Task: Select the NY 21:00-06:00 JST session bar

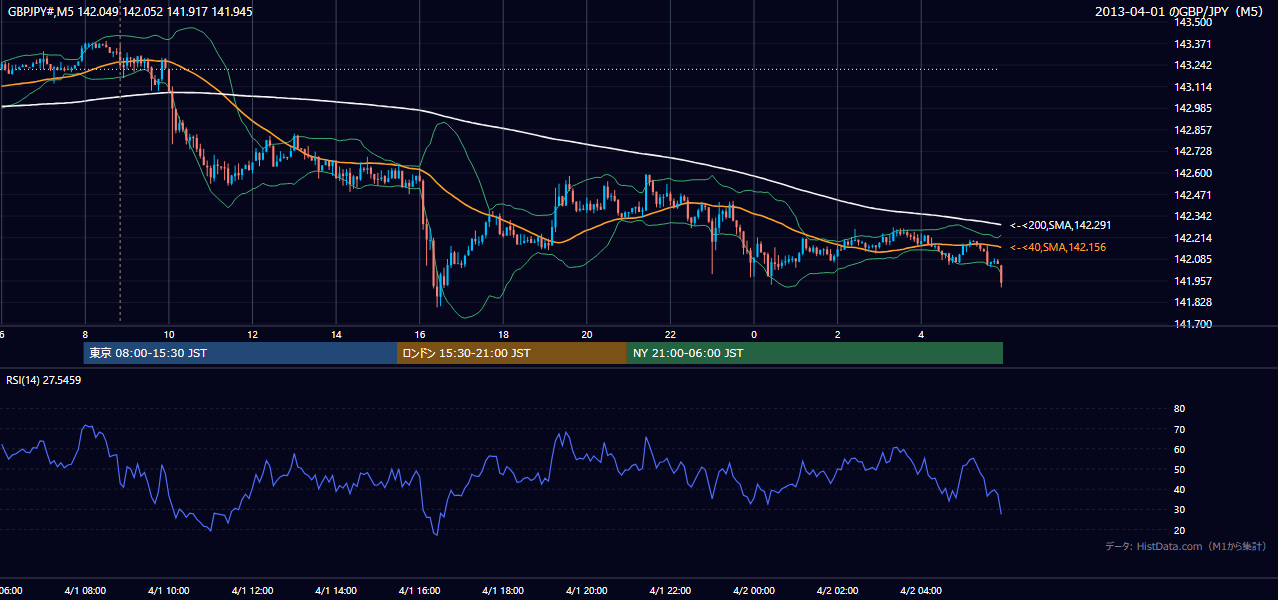Action: coord(815,353)
